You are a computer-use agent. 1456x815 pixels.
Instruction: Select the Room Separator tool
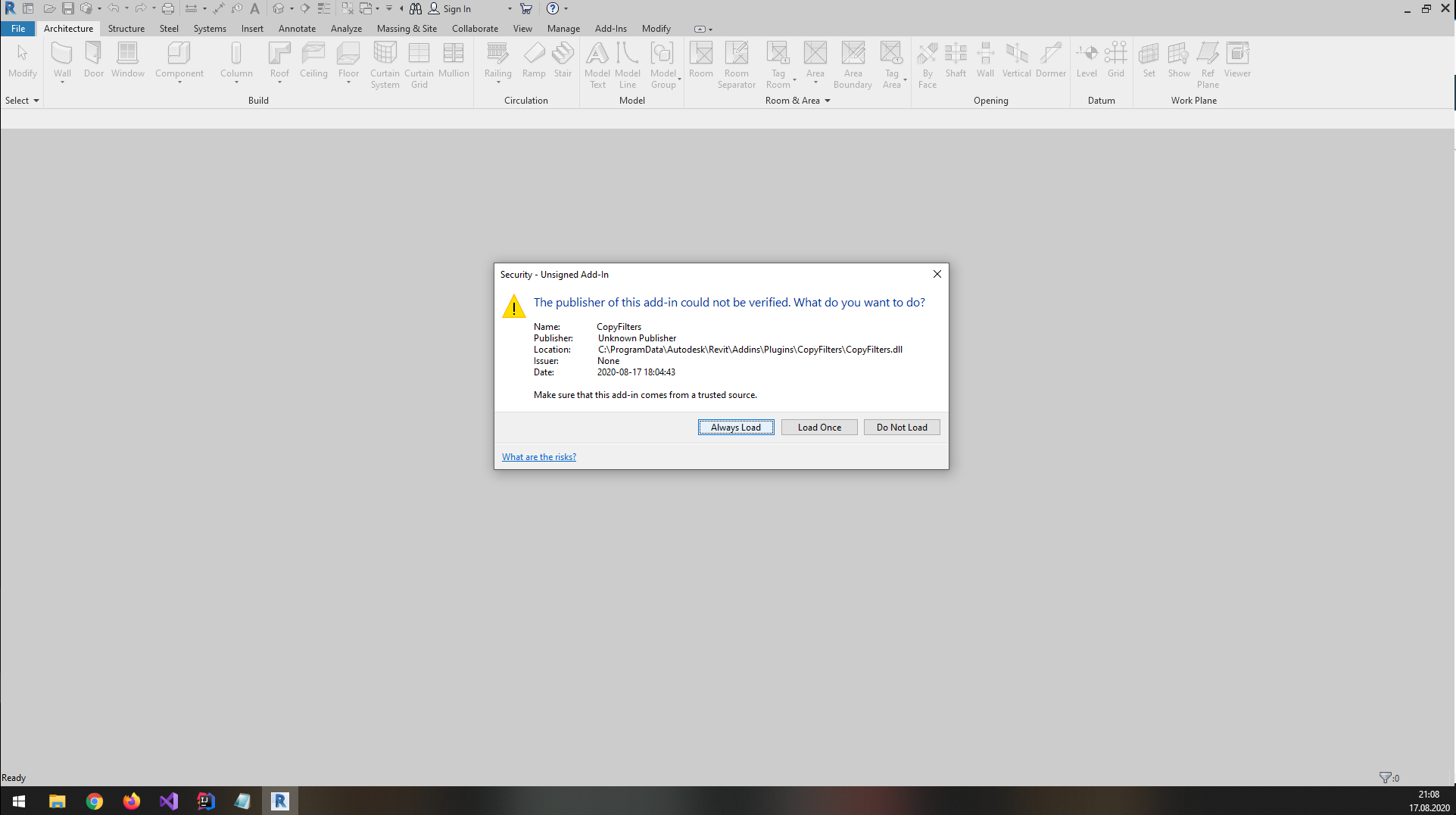point(737,65)
